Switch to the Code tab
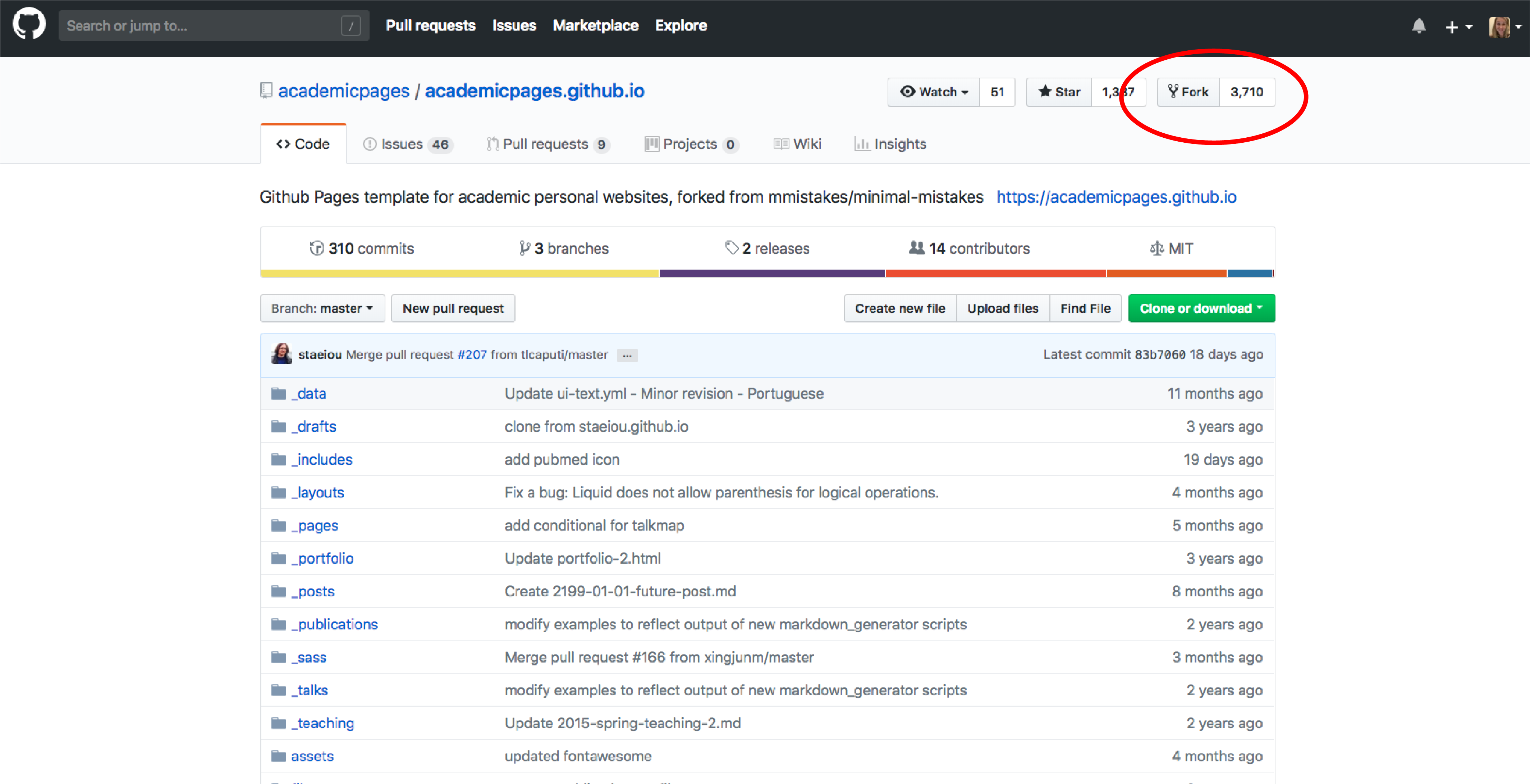 pos(303,144)
